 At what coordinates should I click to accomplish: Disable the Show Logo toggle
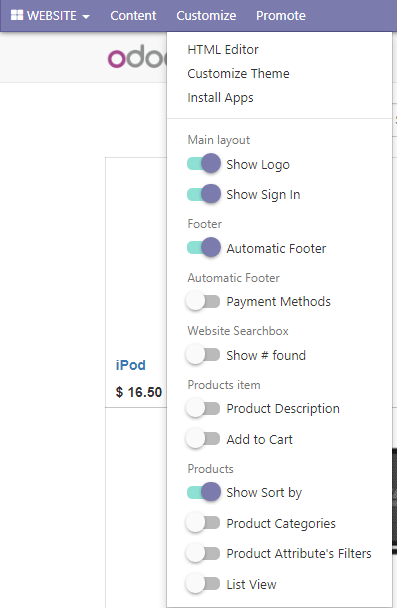click(x=204, y=164)
